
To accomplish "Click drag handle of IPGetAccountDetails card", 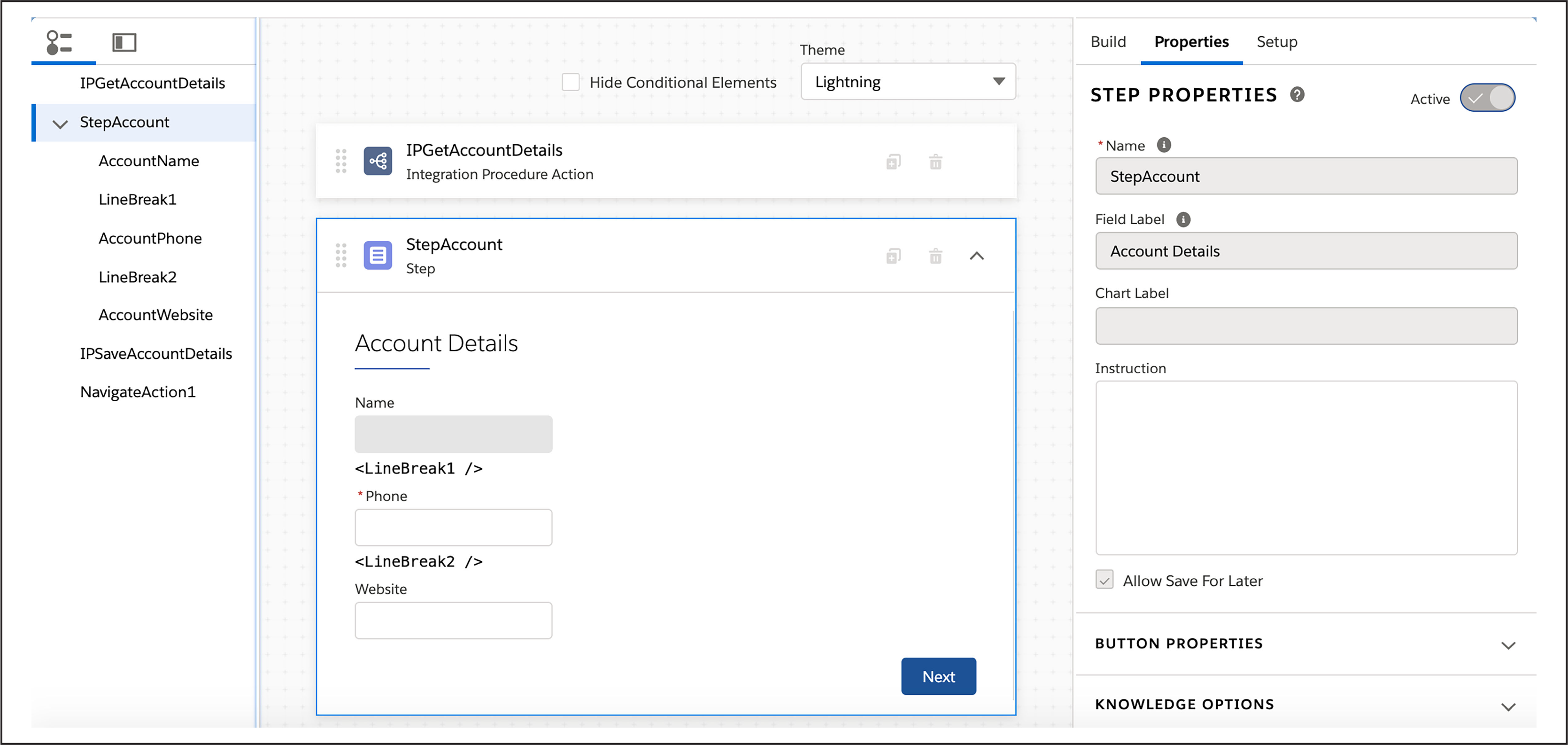I will coord(341,161).
